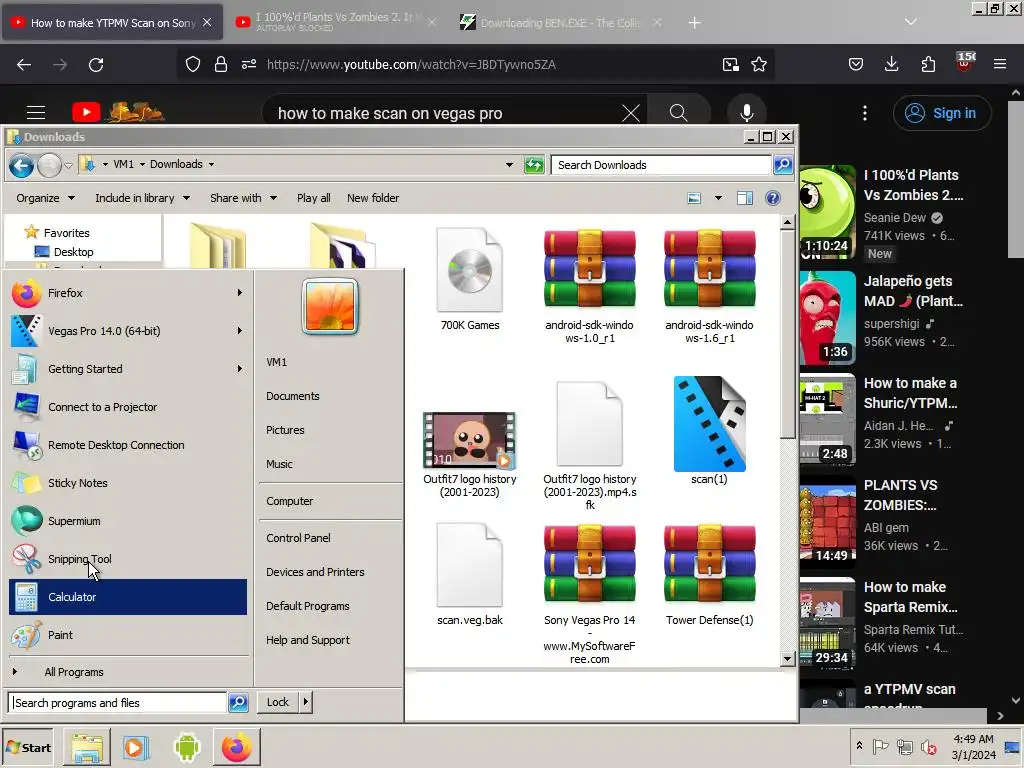Image resolution: width=1024 pixels, height=768 pixels.
Task: Select android-sdk-windows-1.6_r1 archive
Action: (709, 286)
